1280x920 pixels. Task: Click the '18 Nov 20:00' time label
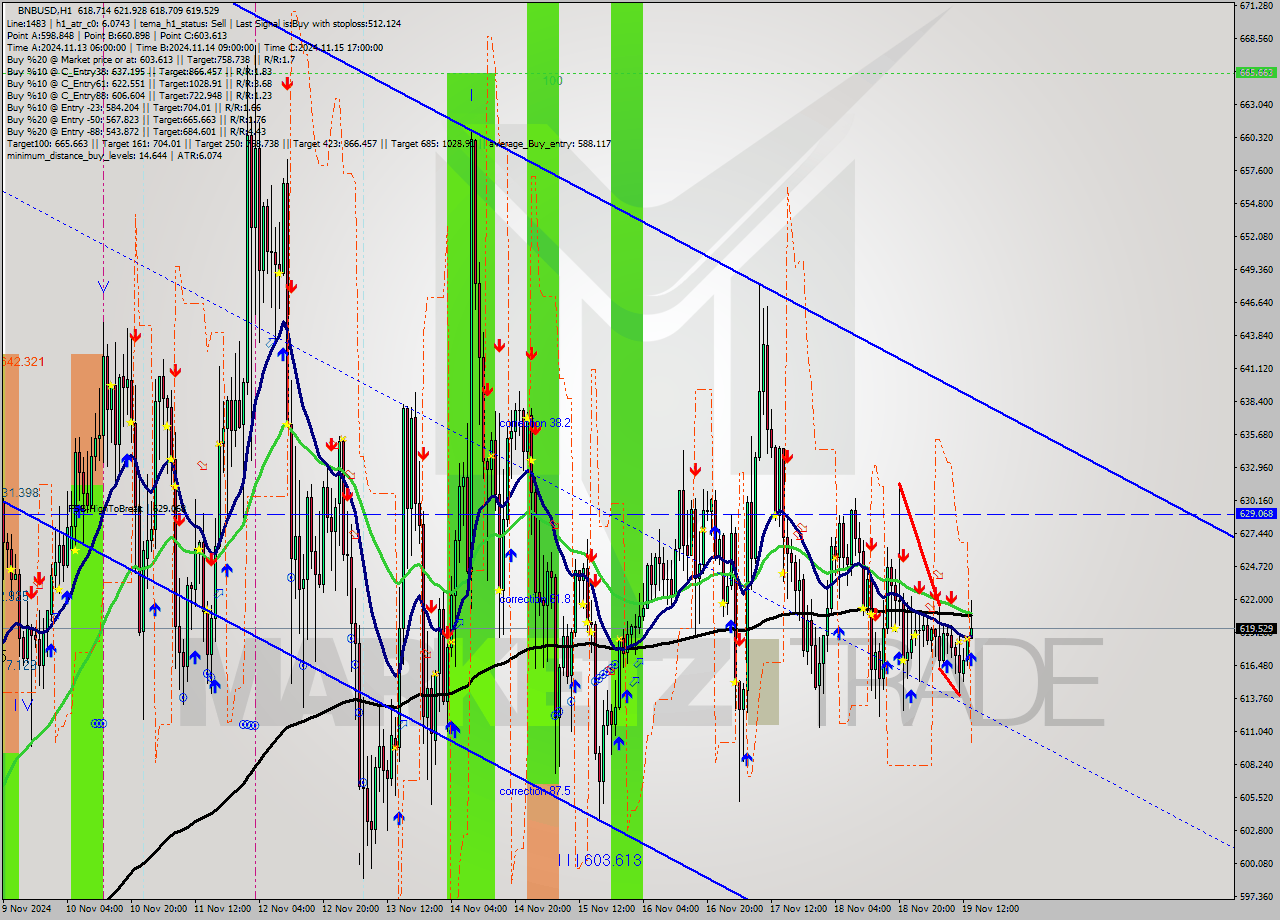[926, 909]
